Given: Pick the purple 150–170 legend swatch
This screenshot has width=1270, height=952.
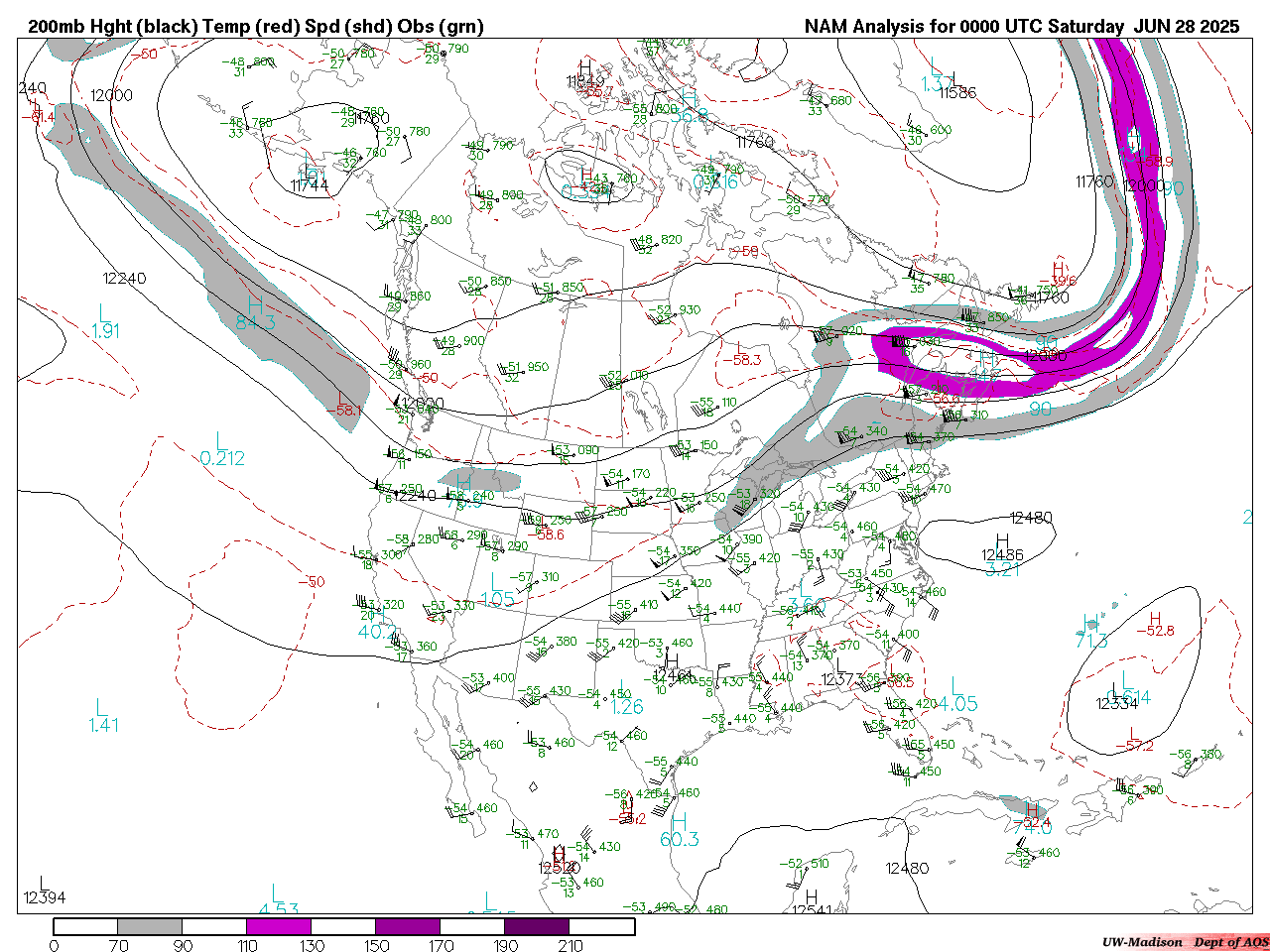Looking at the screenshot, I should click(408, 926).
